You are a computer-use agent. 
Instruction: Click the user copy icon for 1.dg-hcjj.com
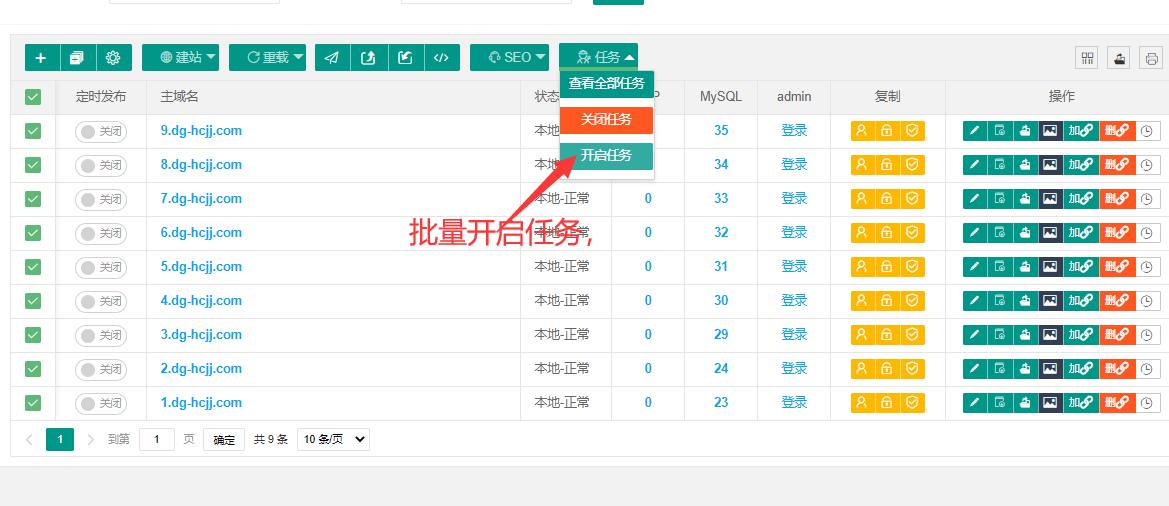click(863, 403)
